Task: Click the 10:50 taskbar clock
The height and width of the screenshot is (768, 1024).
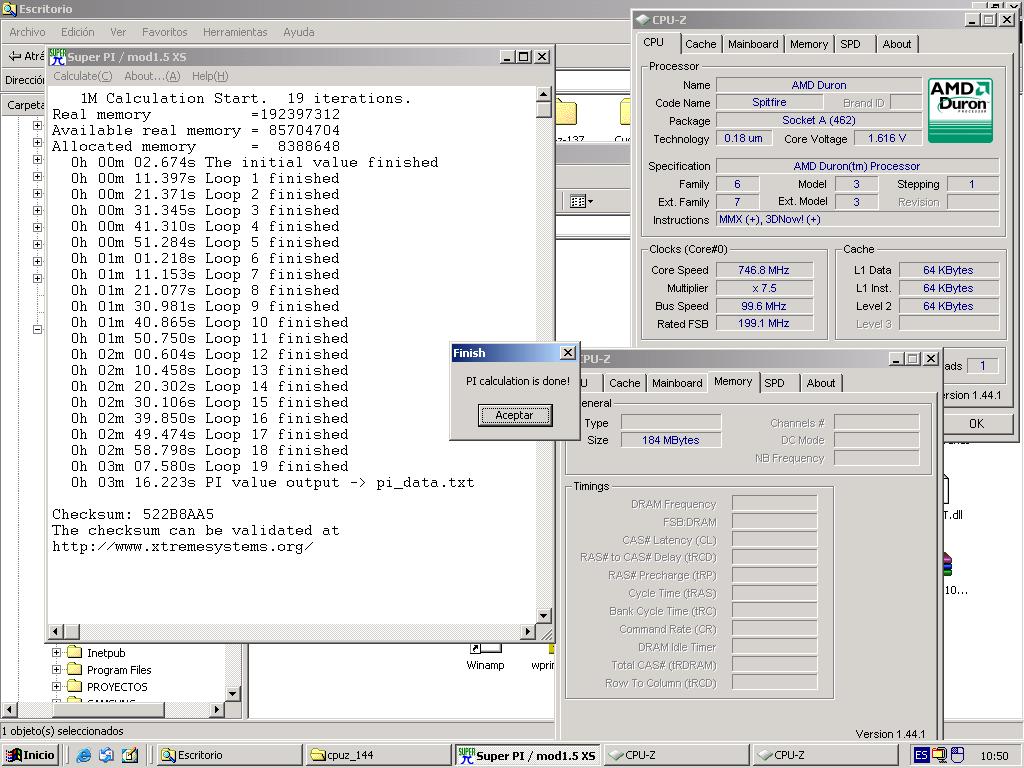Action: point(994,756)
